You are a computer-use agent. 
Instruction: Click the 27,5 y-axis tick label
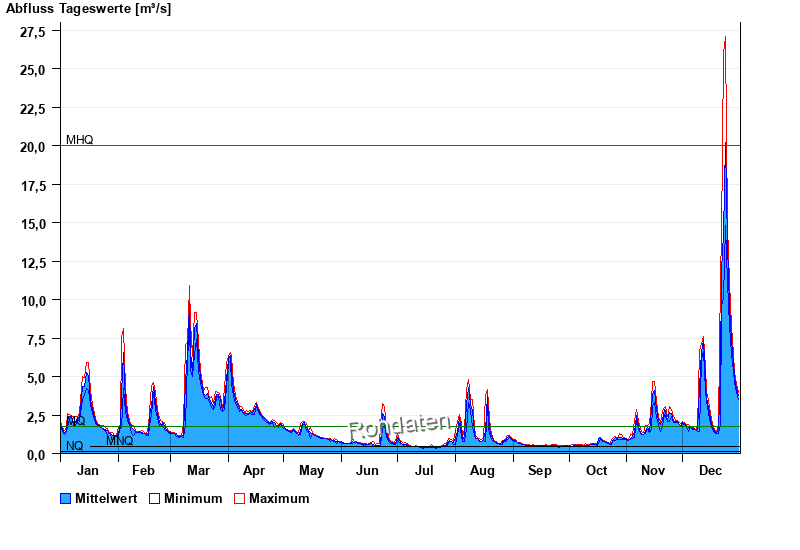pyautogui.click(x=33, y=31)
